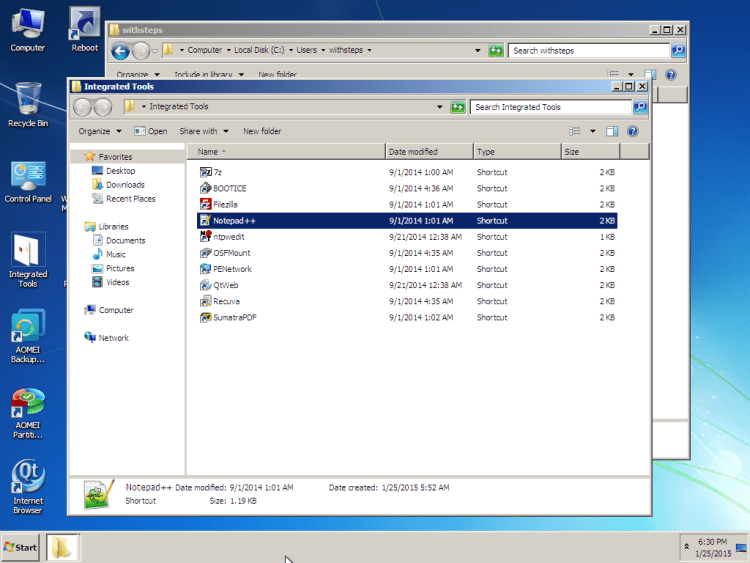
Task: Open the 7z shortcut icon
Action: 206,172
